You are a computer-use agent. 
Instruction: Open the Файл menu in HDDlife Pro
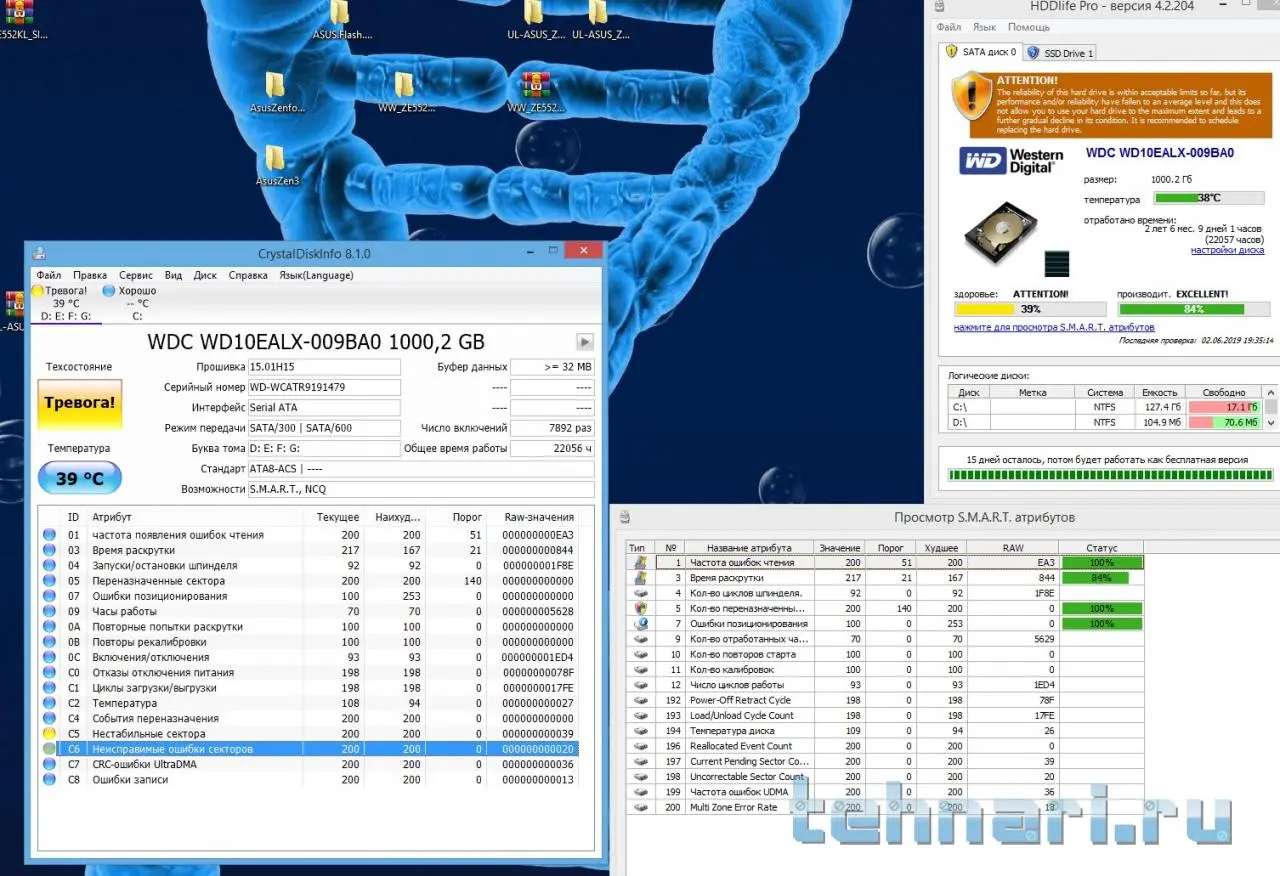[949, 27]
